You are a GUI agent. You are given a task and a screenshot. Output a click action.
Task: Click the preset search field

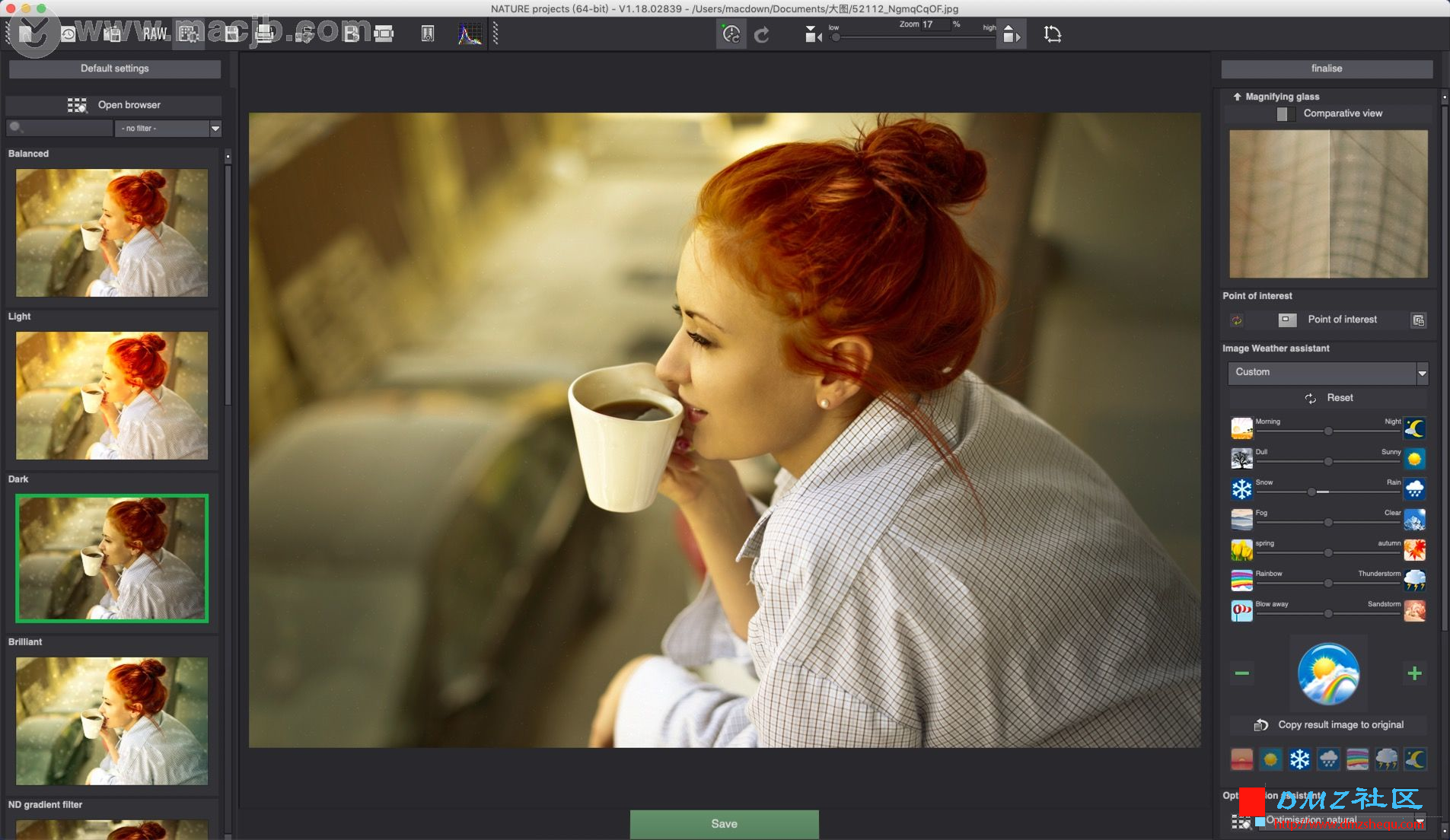59,129
